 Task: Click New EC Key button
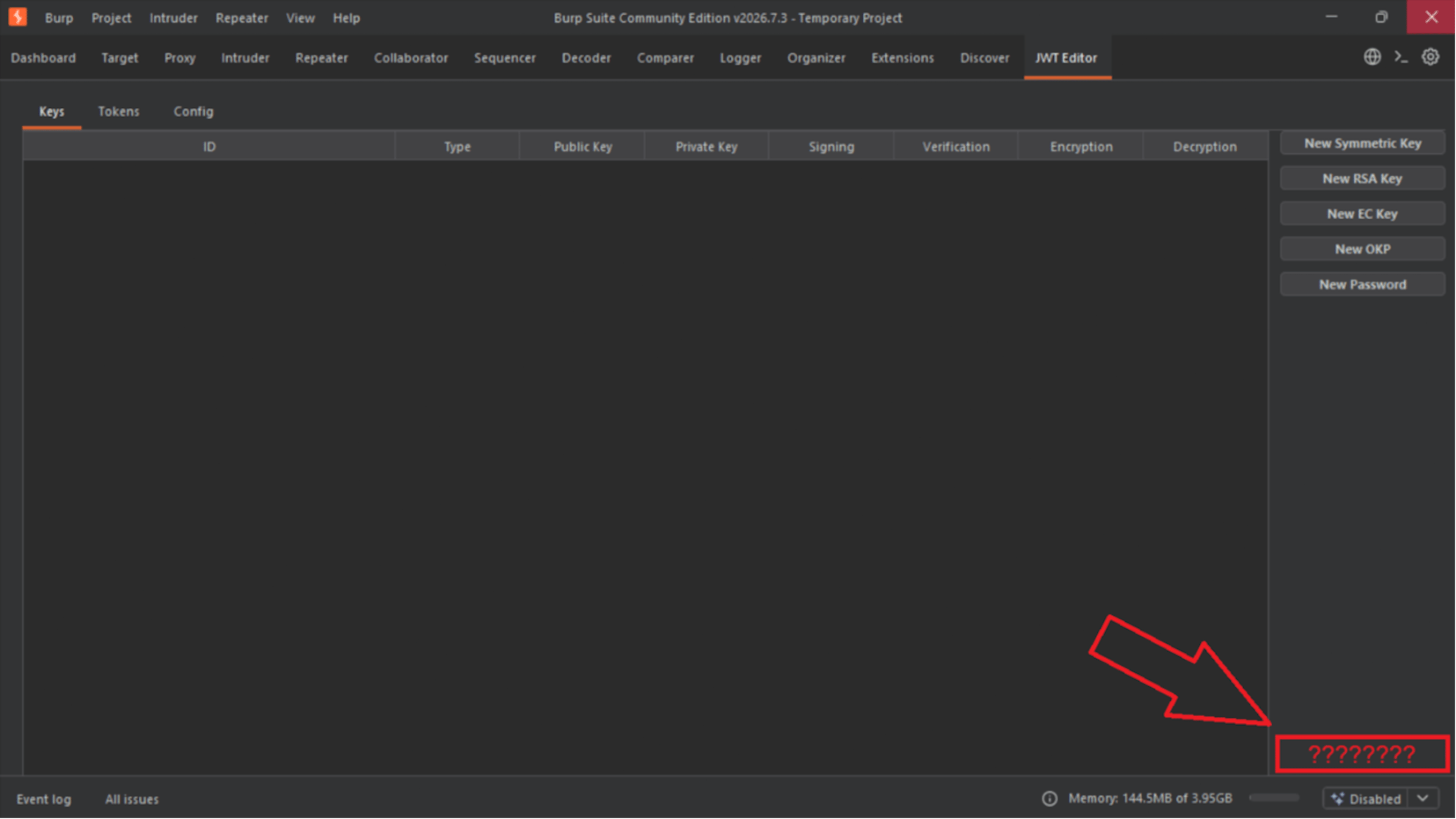click(1363, 214)
